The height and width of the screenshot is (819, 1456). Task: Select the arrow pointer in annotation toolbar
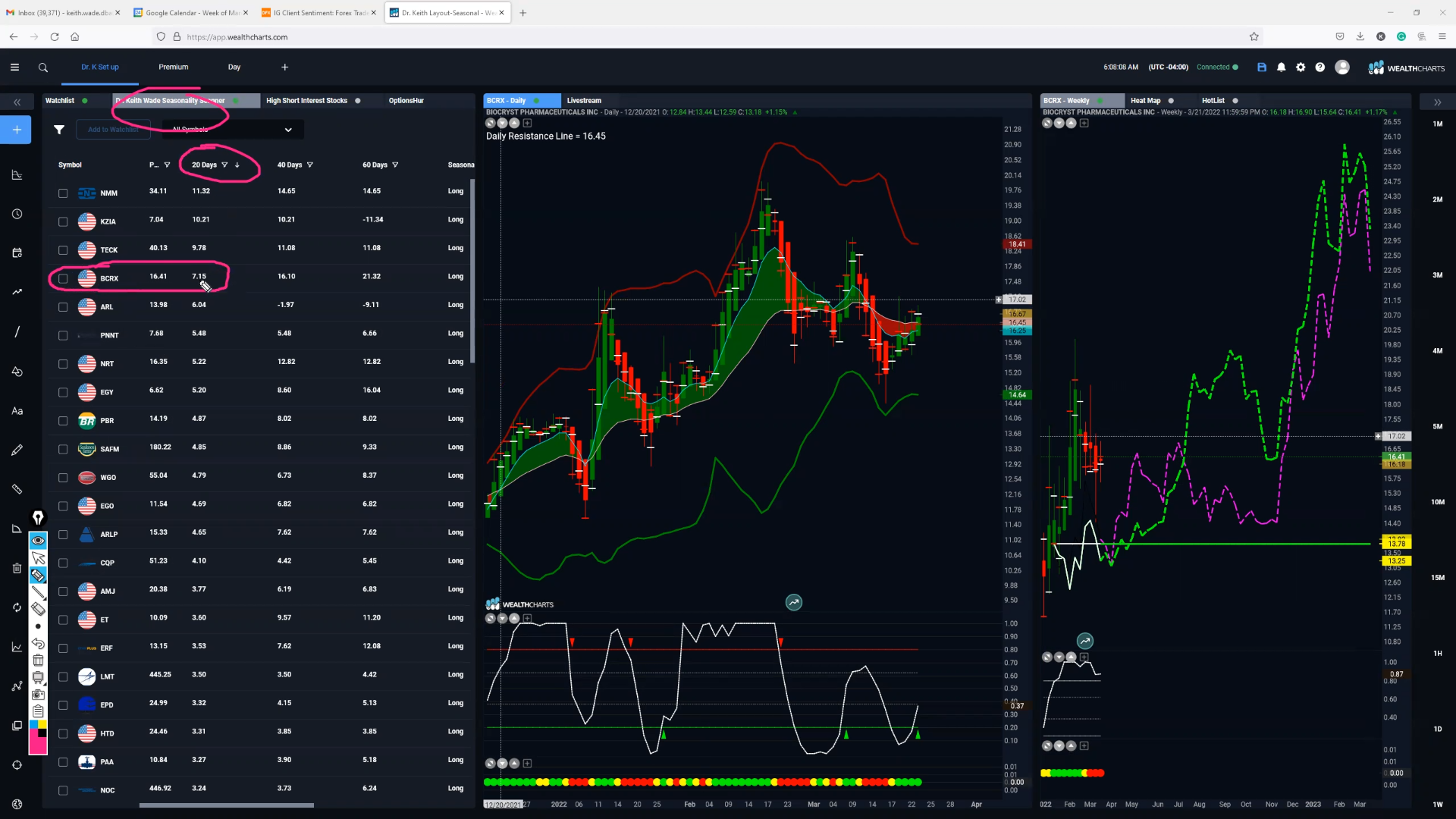(38, 559)
